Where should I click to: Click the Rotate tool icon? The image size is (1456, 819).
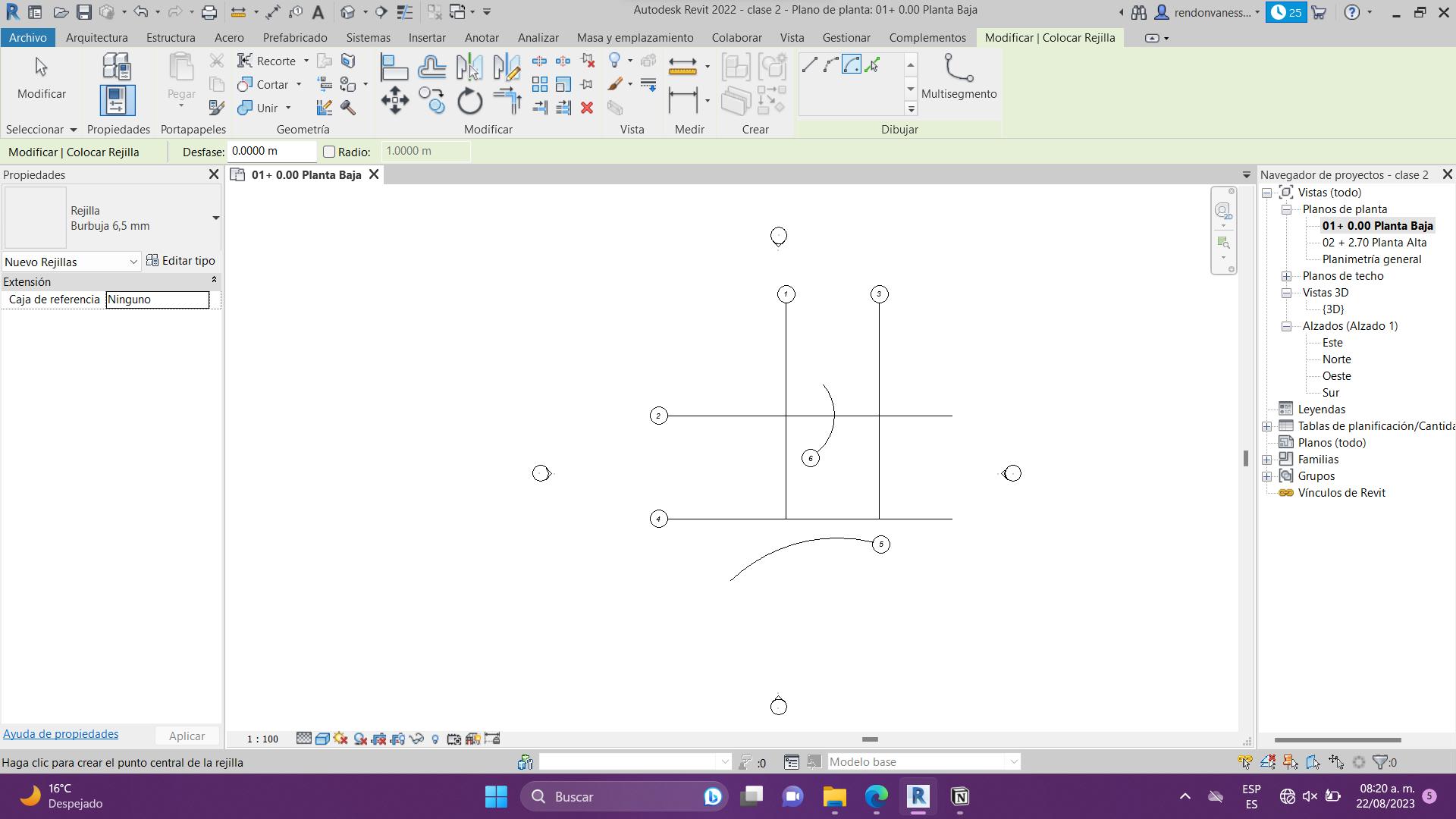click(x=469, y=101)
